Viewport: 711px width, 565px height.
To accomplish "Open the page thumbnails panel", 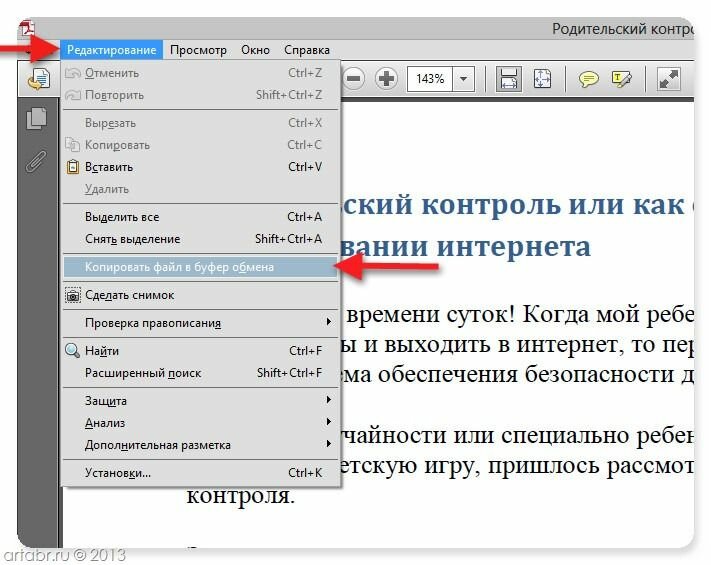I will [37, 118].
